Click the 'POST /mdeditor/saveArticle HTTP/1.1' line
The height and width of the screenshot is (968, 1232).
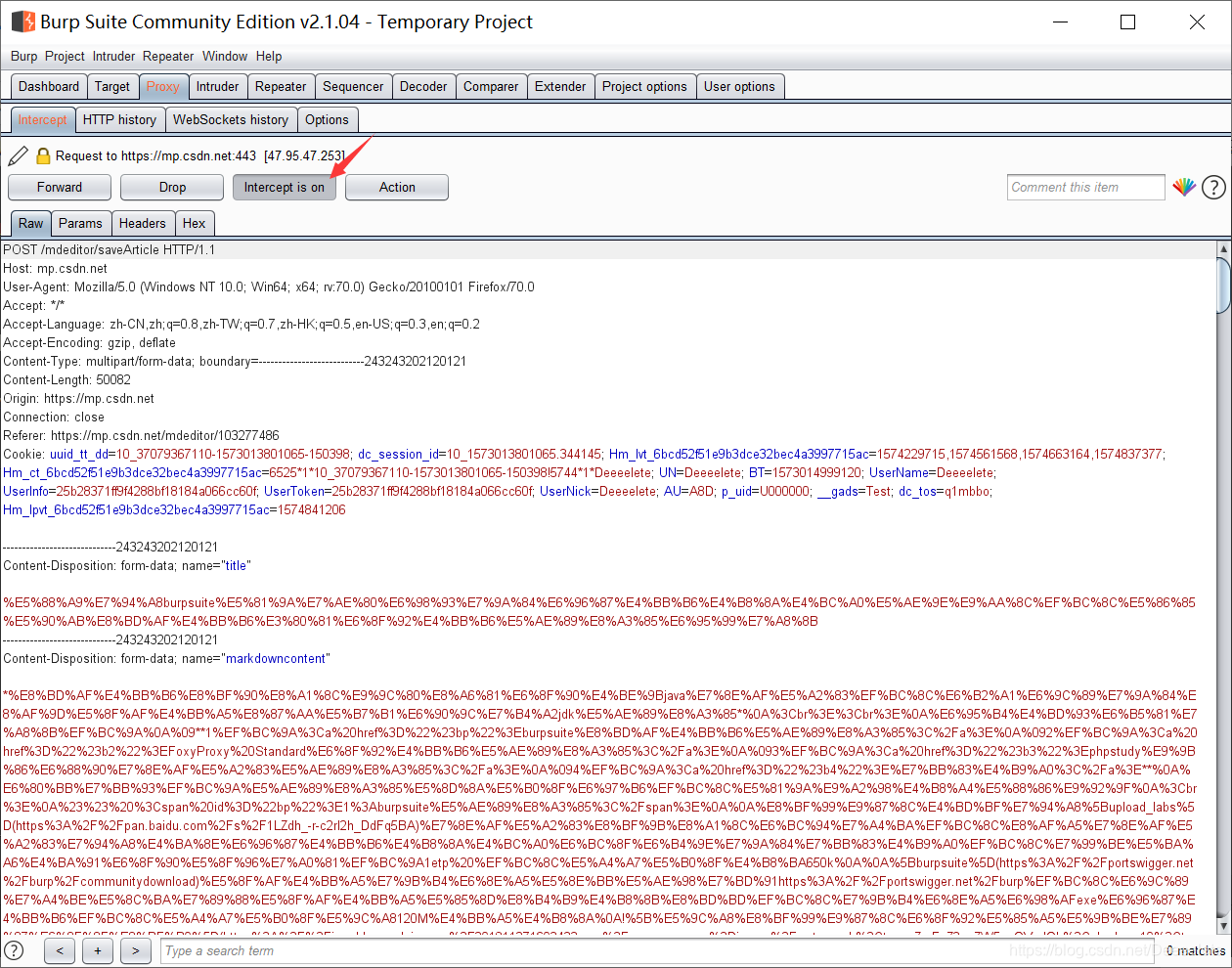[x=110, y=249]
